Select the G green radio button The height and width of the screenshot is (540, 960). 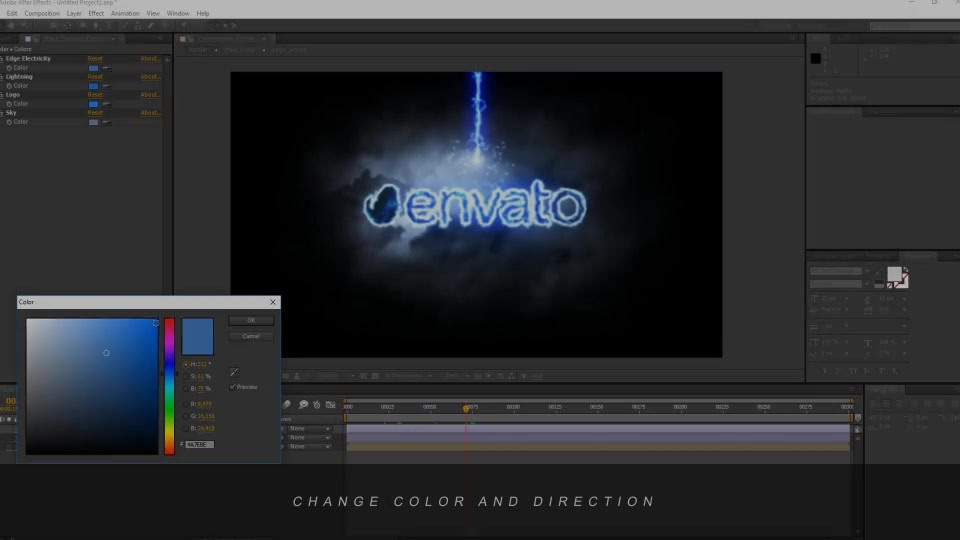(186, 416)
